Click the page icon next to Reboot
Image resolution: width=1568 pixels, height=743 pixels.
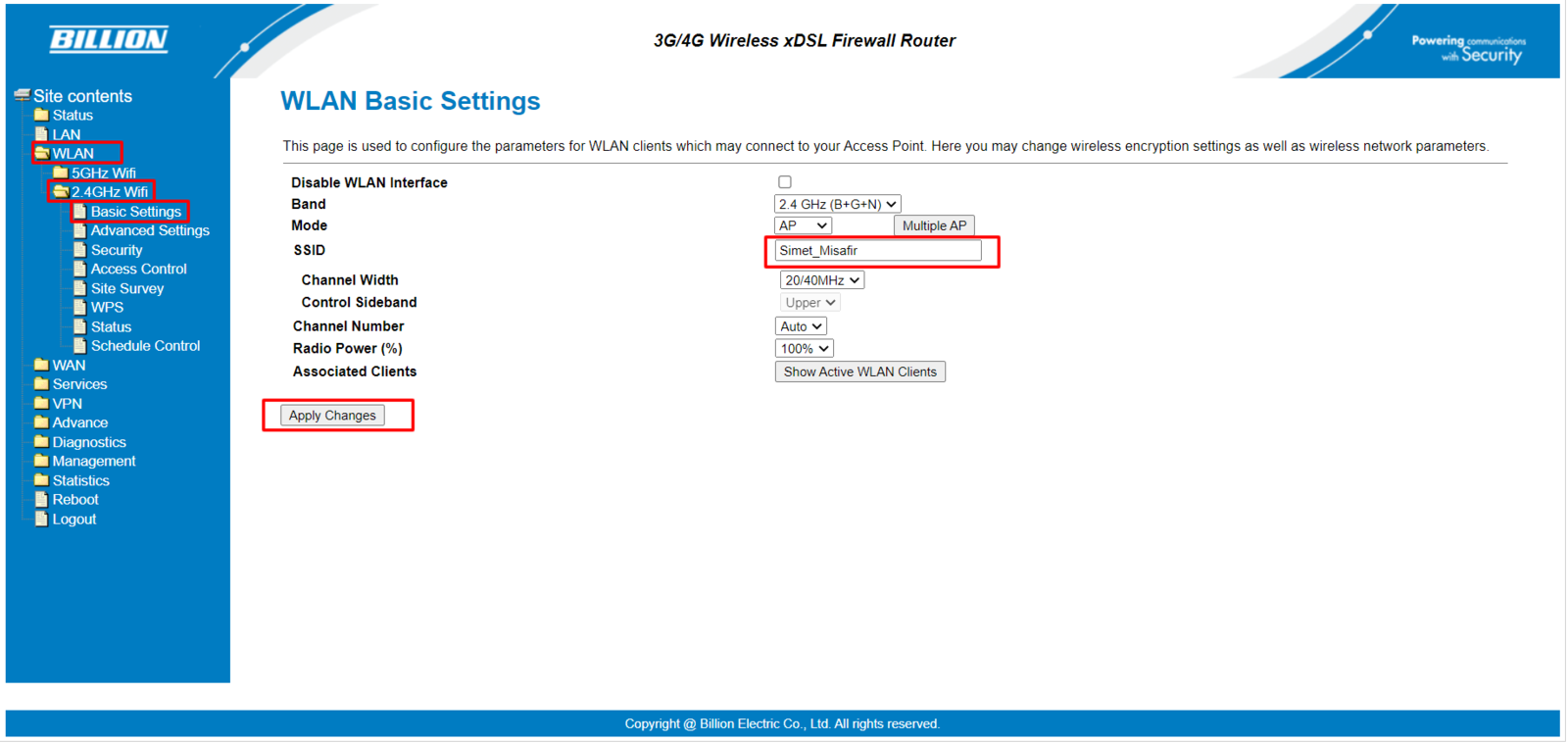pyautogui.click(x=41, y=500)
